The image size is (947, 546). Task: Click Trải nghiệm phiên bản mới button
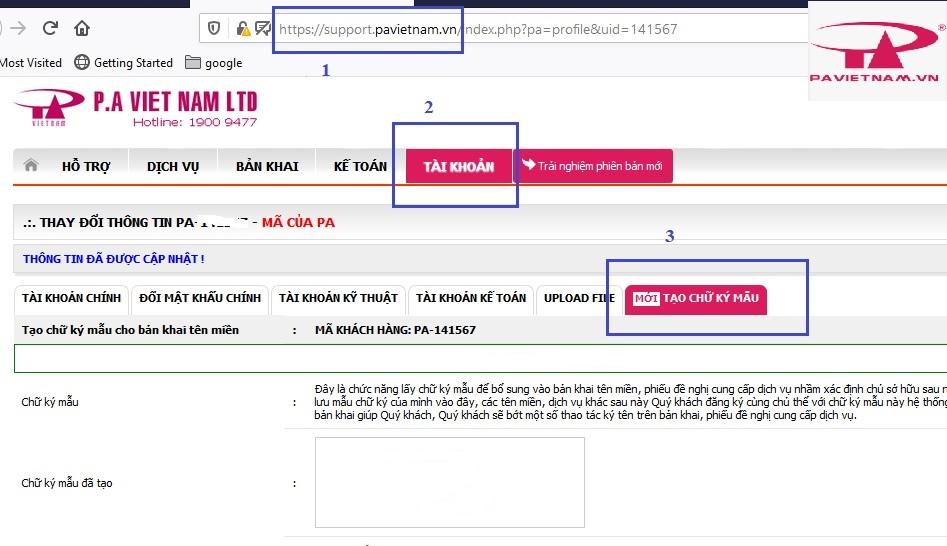coord(593,165)
